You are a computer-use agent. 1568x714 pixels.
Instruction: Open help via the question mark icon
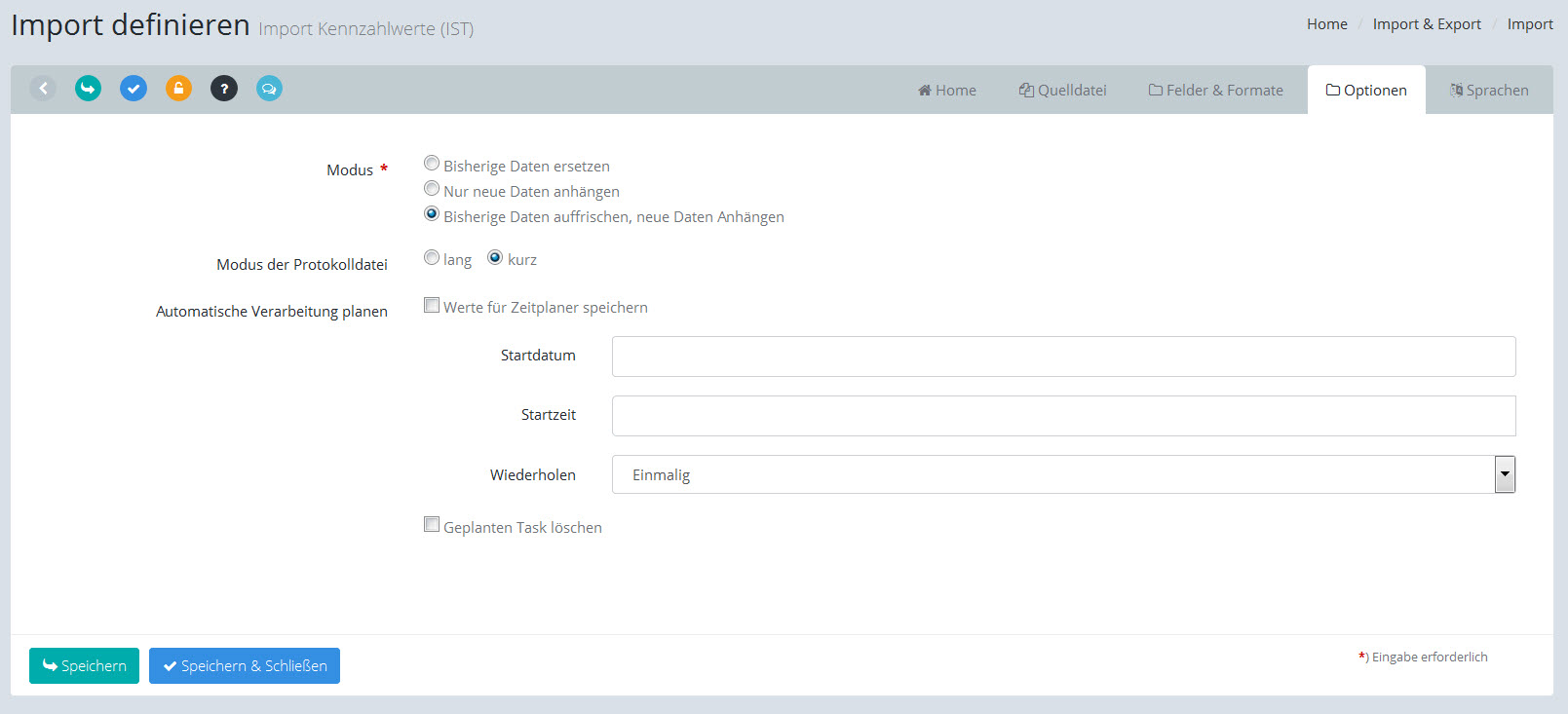[224, 89]
